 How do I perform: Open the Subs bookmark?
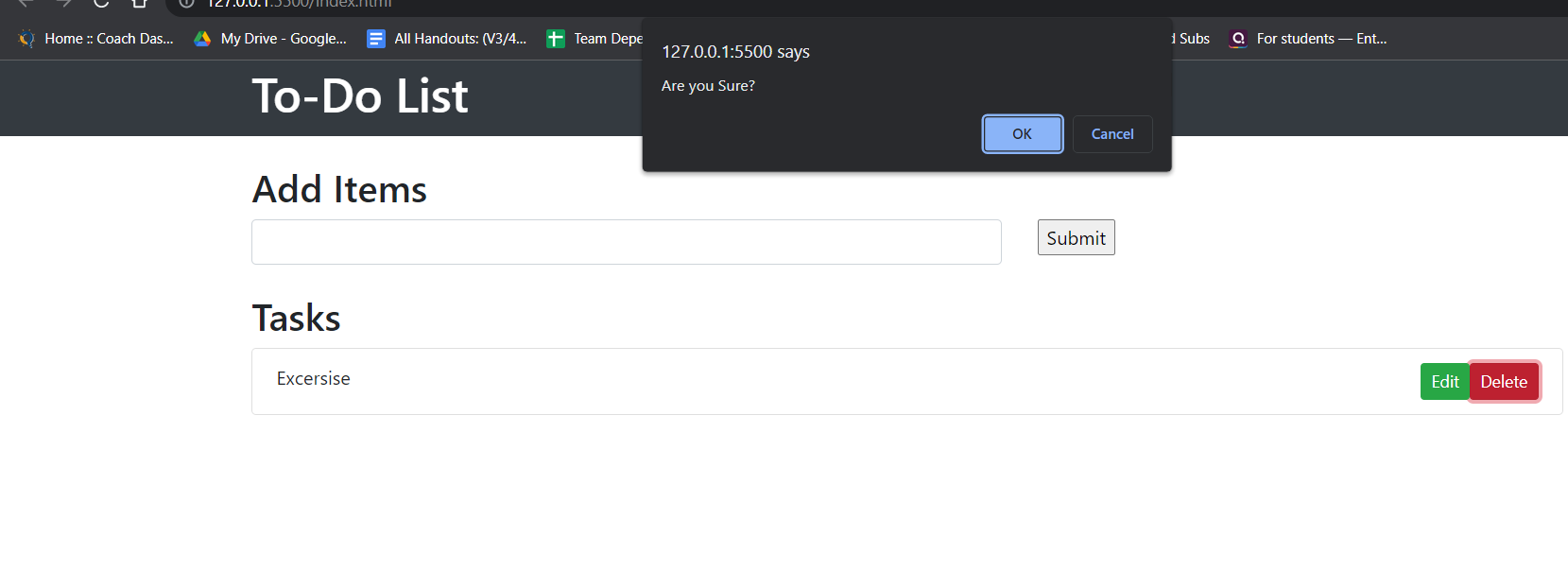tap(1192, 39)
